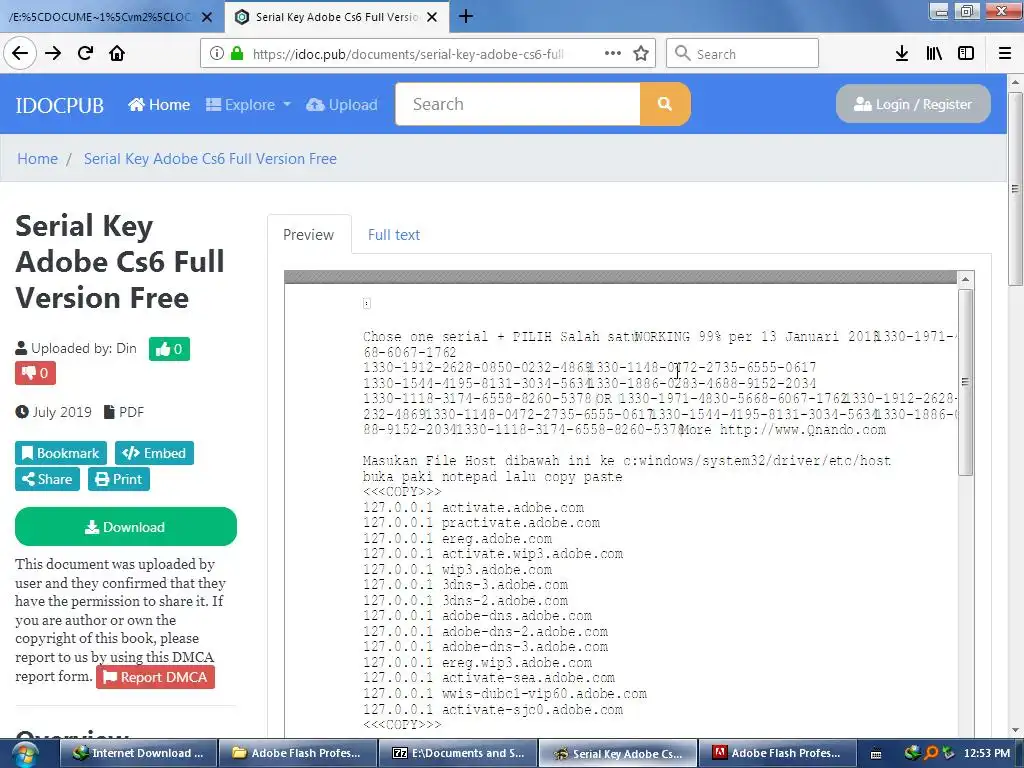
Task: Go to Home in the site navbar
Action: [159, 104]
